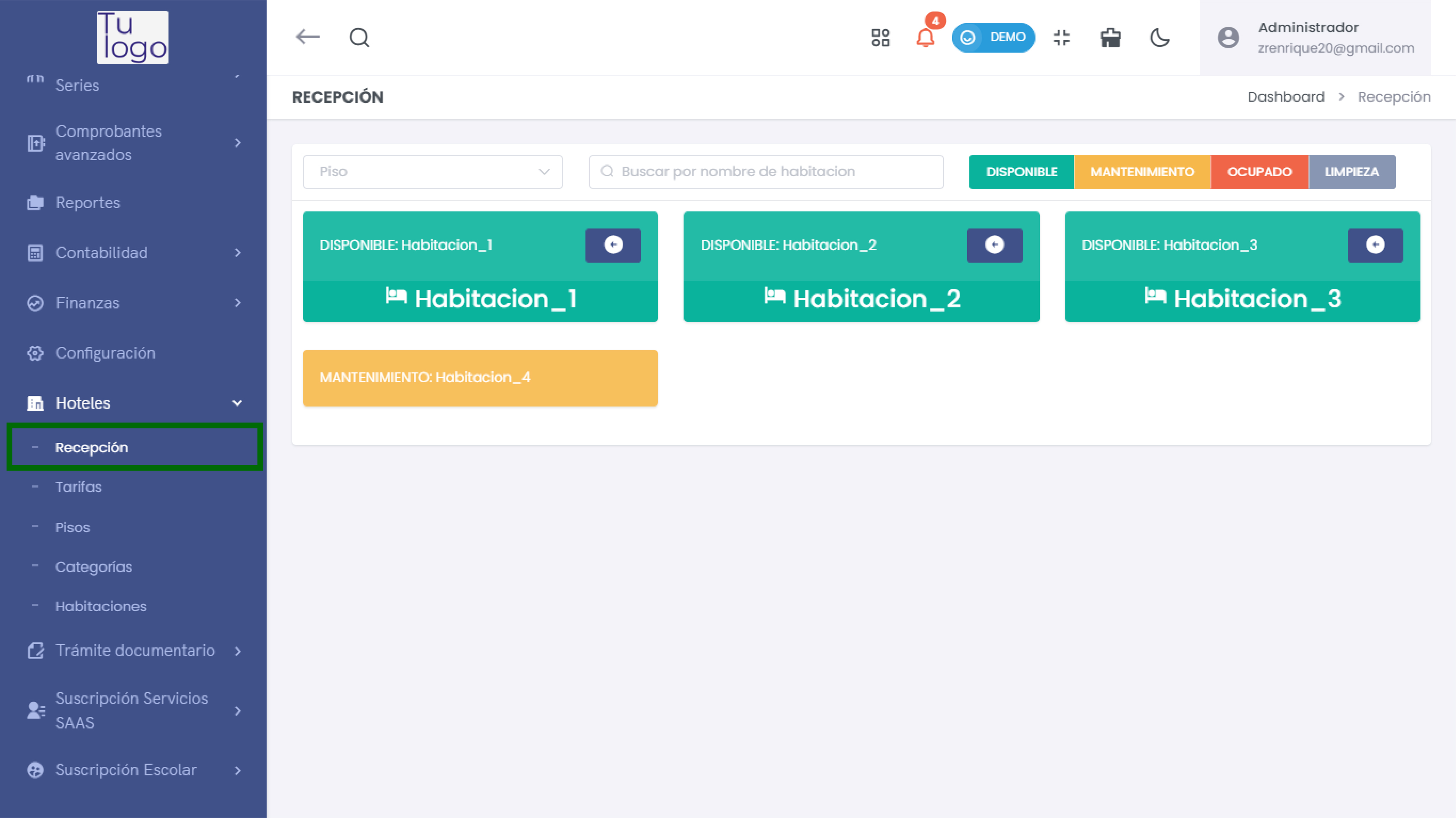
Task: Click the Dashboard breadcrumb link
Action: pos(1285,97)
